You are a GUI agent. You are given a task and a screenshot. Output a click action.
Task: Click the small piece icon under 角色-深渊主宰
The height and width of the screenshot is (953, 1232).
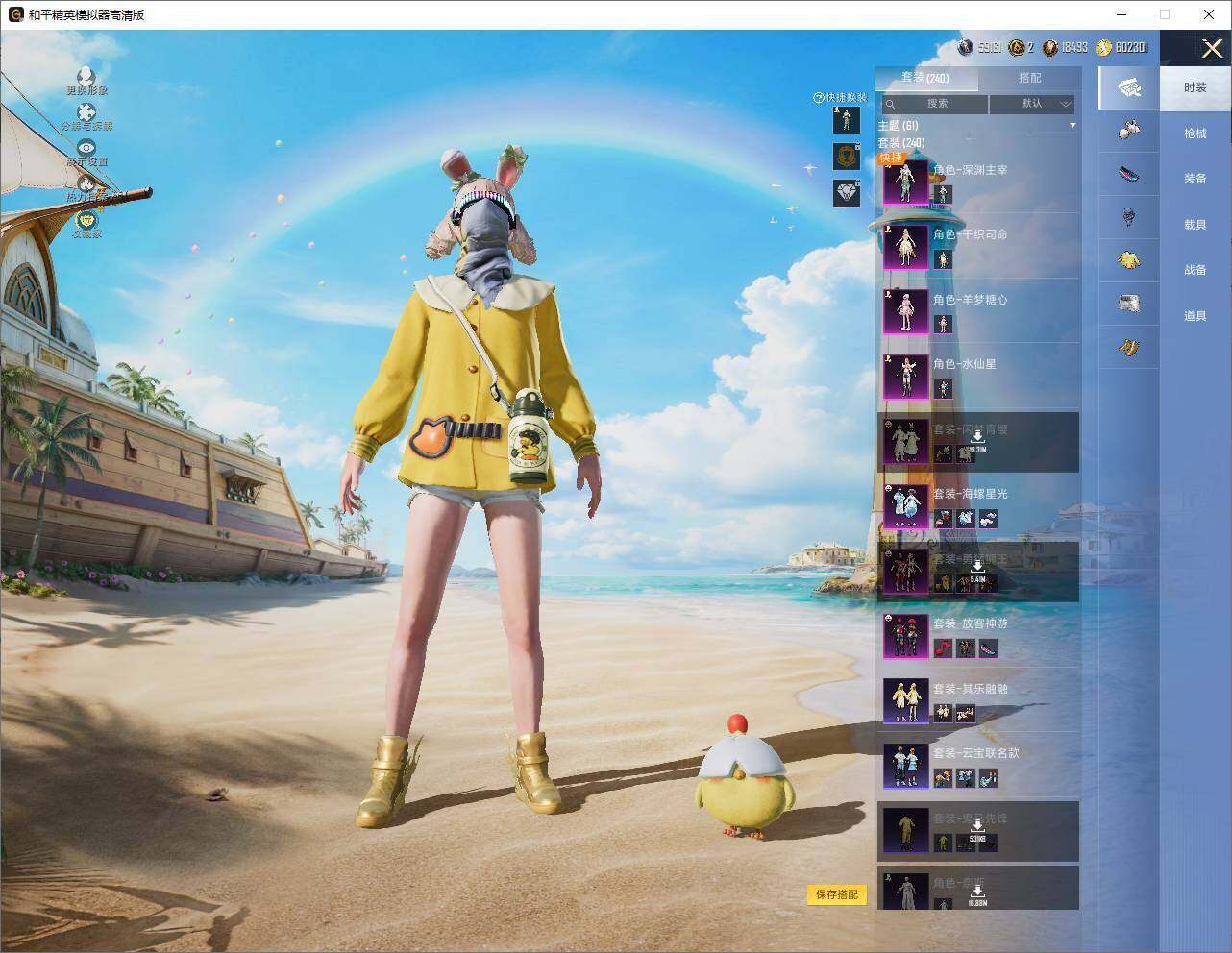[943, 195]
